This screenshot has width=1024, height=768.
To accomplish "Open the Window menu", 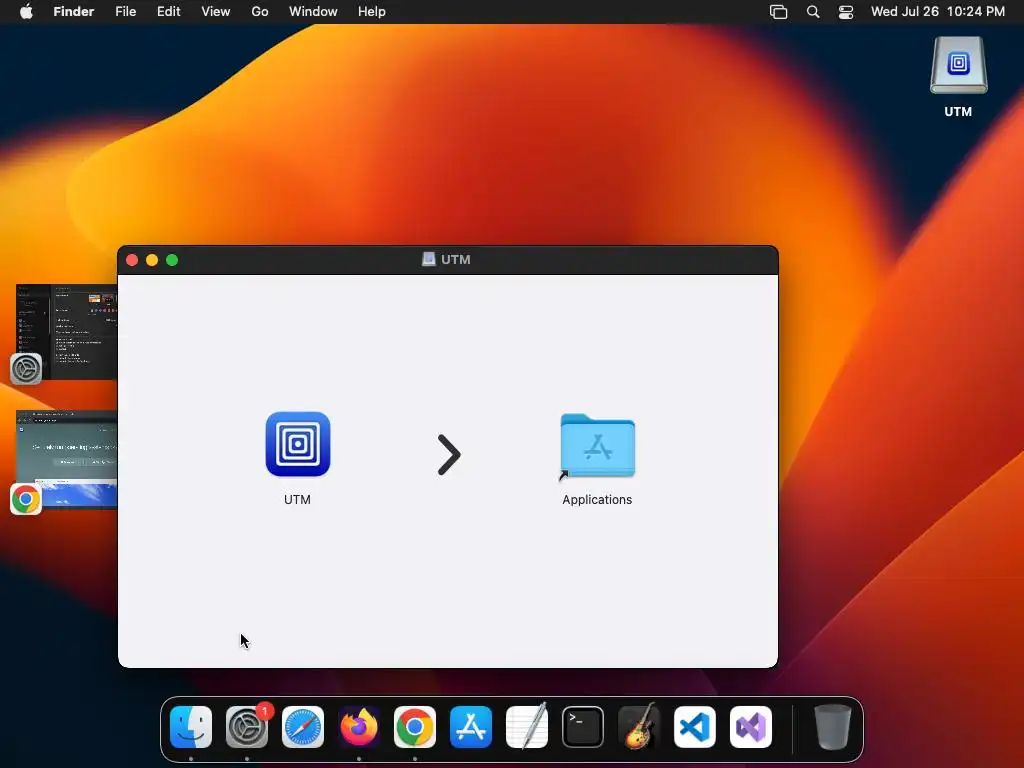I will tap(313, 12).
